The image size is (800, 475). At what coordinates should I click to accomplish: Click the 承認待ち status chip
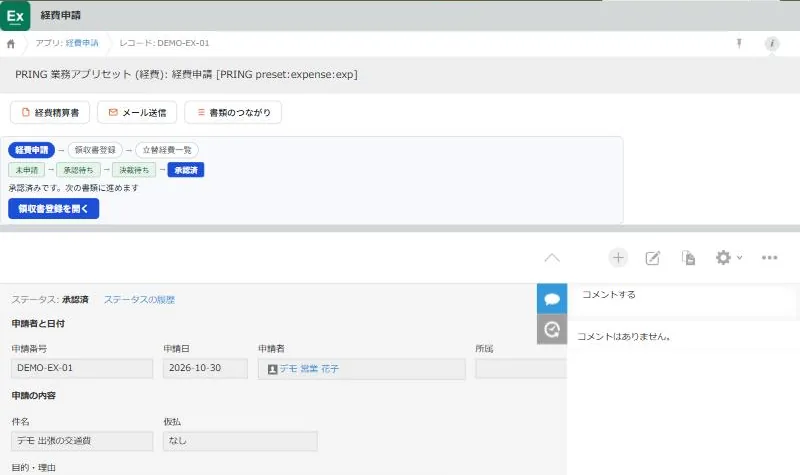tap(78, 170)
